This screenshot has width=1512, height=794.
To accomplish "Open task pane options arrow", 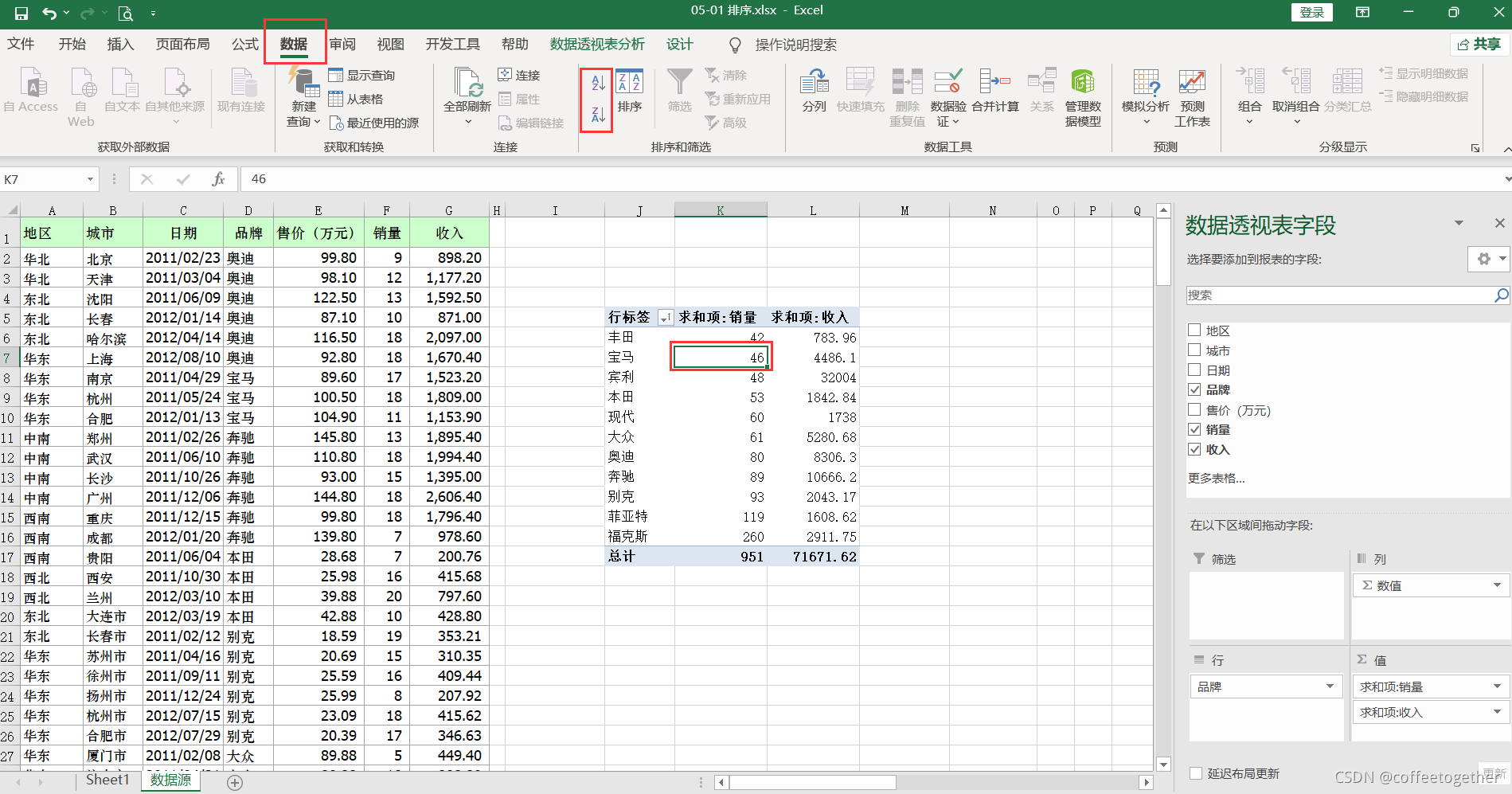I will (1459, 223).
